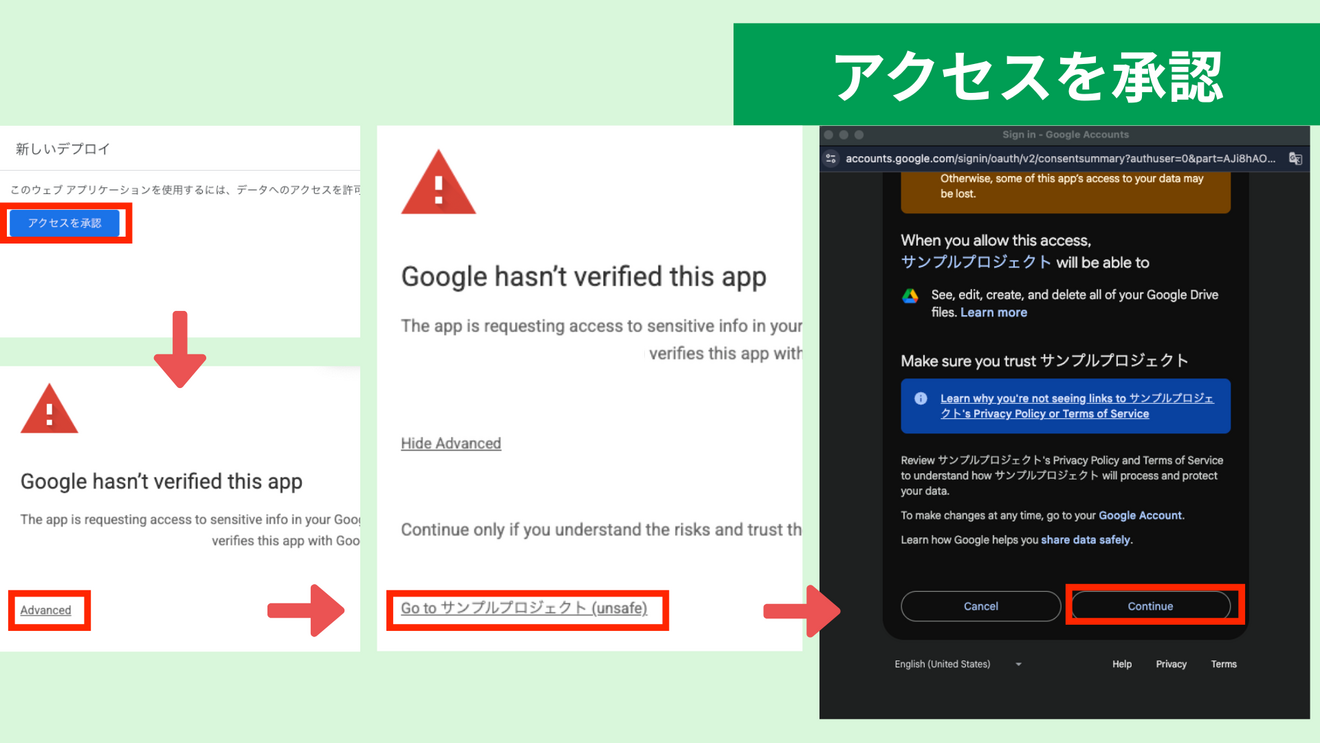Click the 'Make sure you trust サンプルプロジェクト' heading
This screenshot has height=743, width=1320.
click(x=1044, y=361)
